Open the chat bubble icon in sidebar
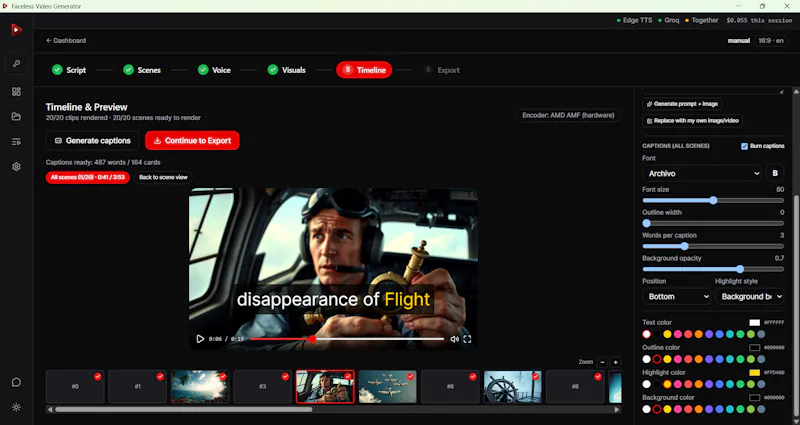Viewport: 800px width, 425px height. coord(16,382)
